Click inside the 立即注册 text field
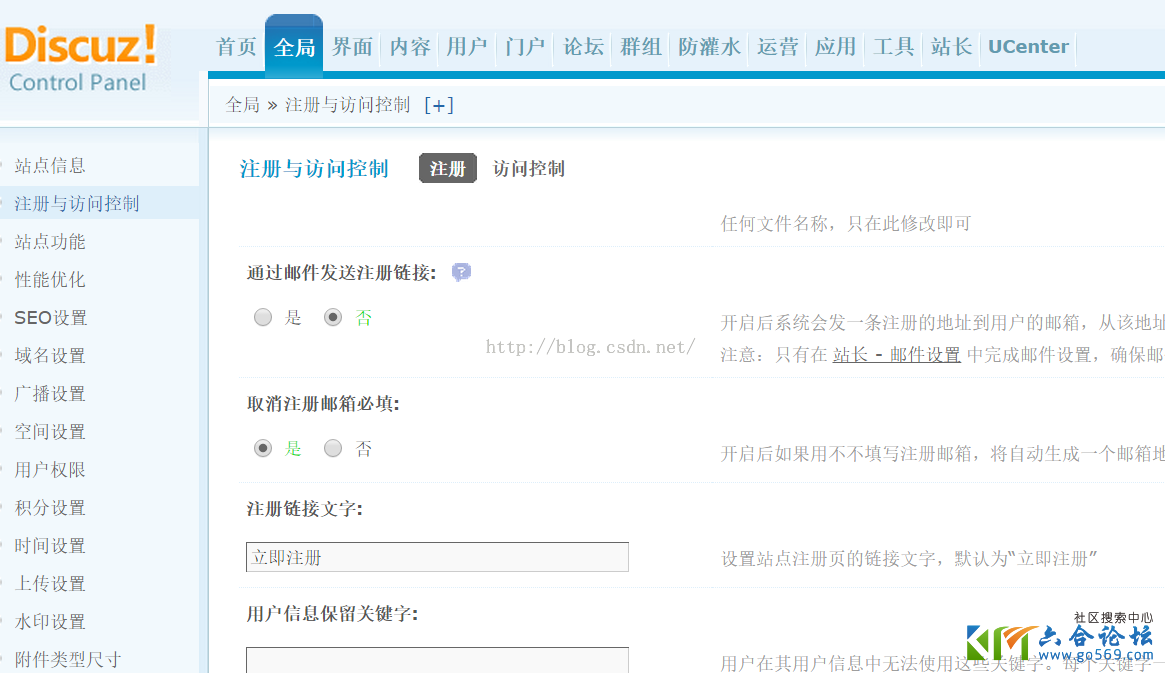1165x673 pixels. (437, 557)
